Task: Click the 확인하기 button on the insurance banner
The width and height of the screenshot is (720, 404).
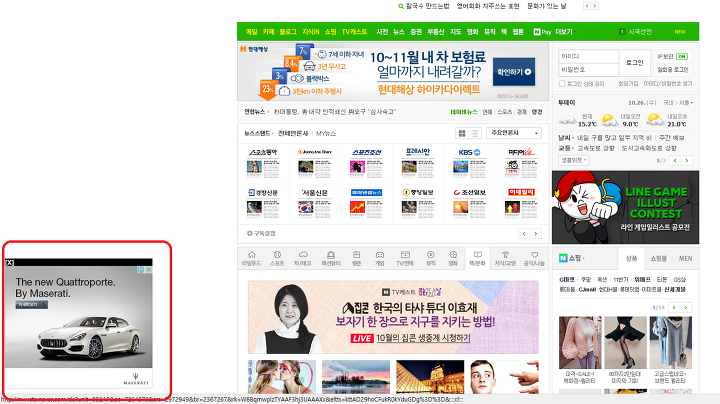Action: tap(514, 72)
